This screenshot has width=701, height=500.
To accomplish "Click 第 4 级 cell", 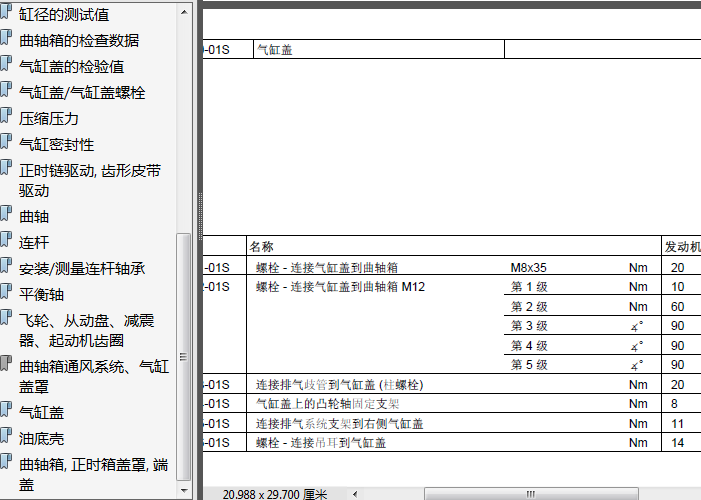I will pyautogui.click(x=529, y=345).
